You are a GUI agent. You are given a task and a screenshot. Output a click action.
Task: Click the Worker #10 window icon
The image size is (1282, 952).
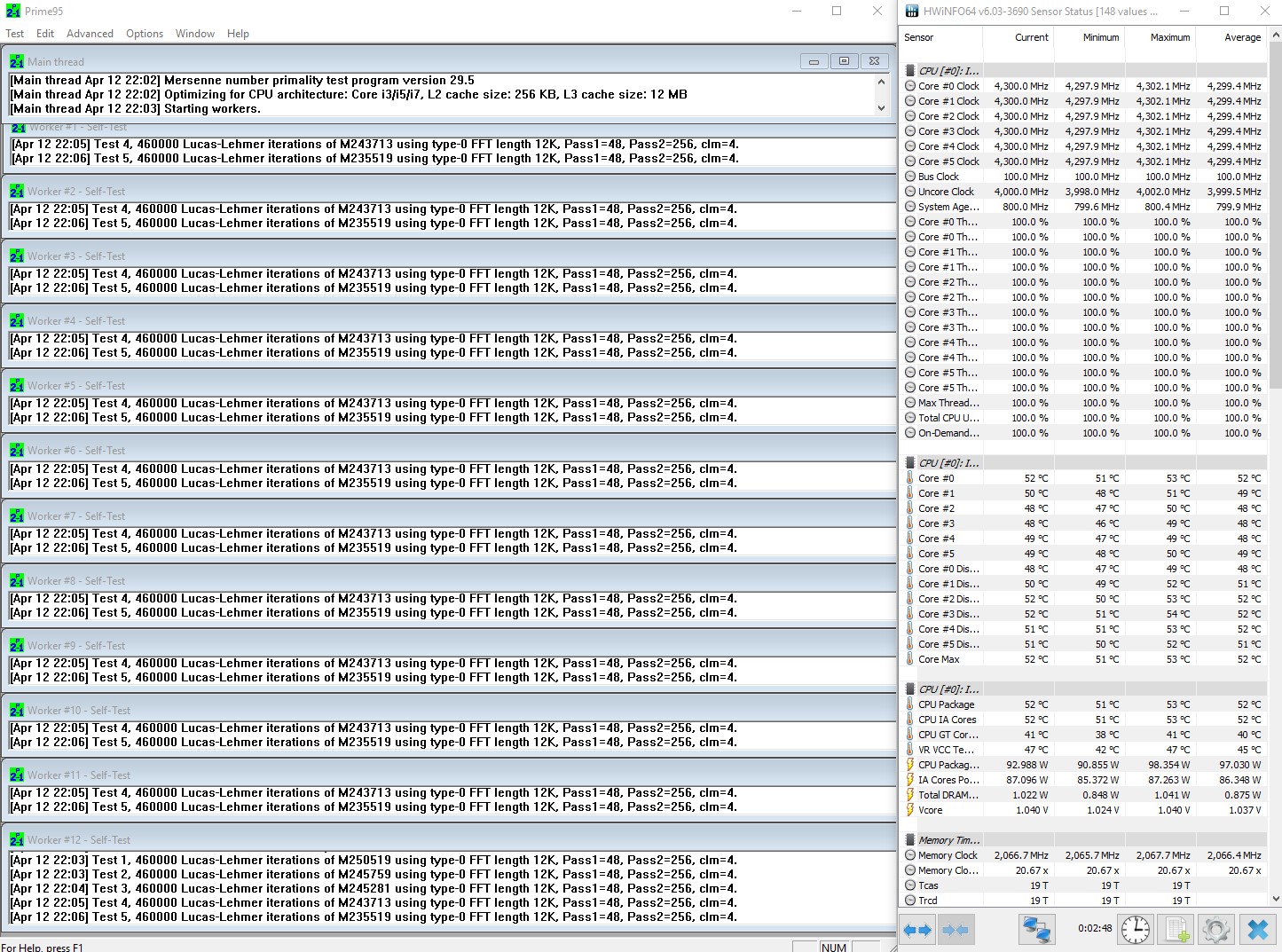click(x=17, y=710)
